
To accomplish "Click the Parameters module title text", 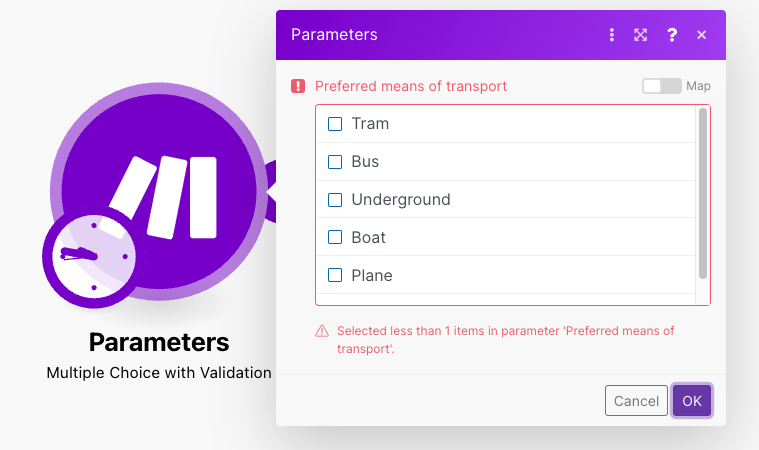I will [159, 342].
